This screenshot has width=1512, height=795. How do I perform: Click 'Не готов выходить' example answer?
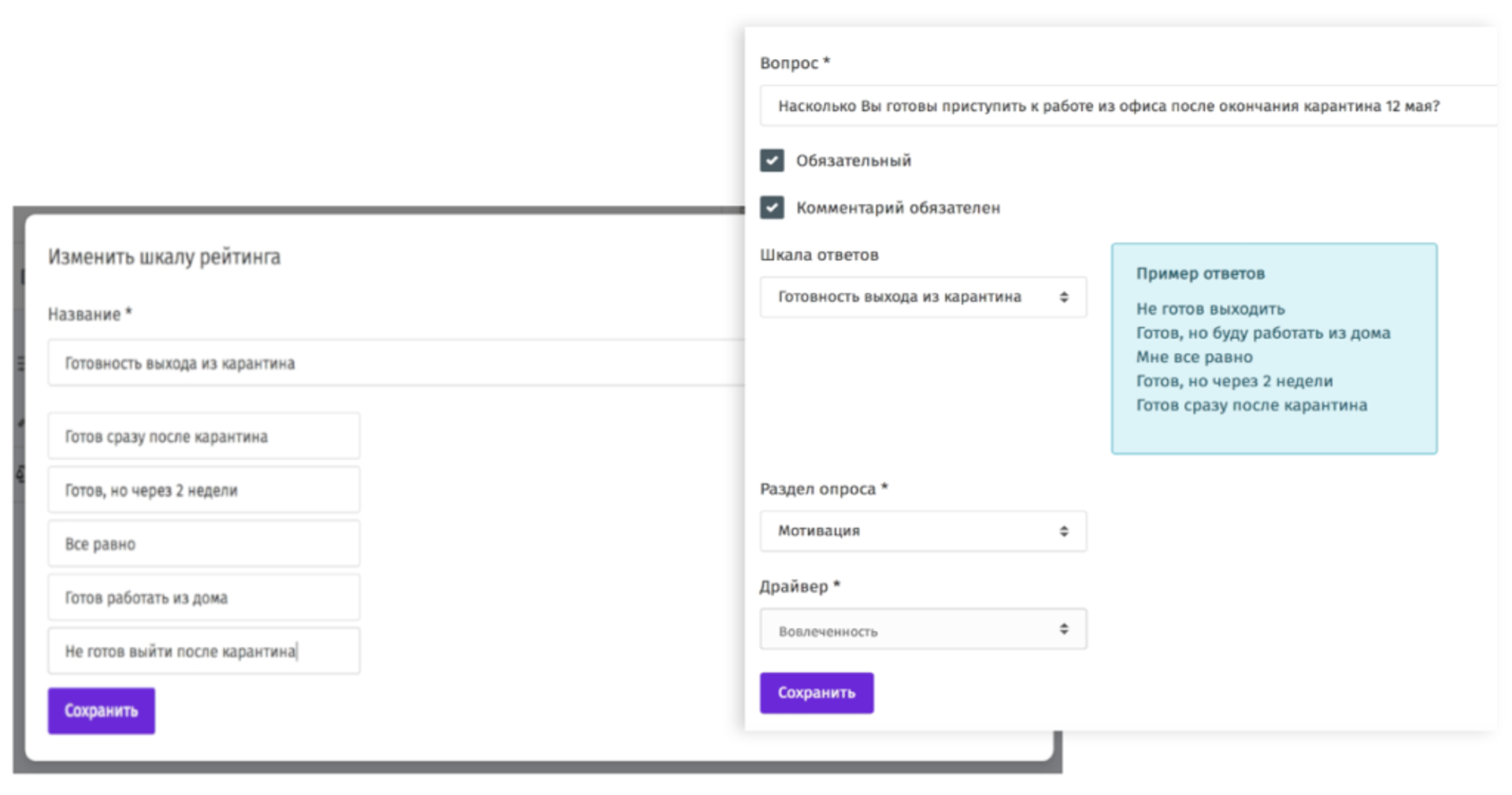(x=1210, y=309)
